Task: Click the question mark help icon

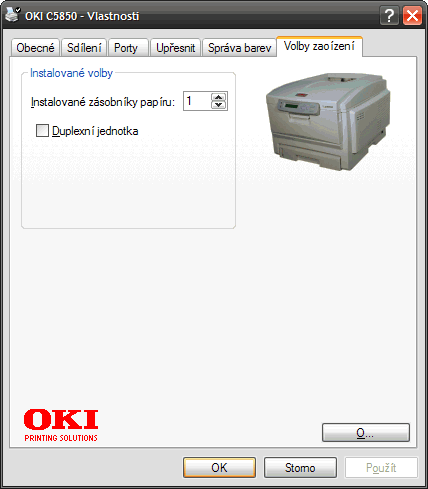Action: [x=389, y=15]
